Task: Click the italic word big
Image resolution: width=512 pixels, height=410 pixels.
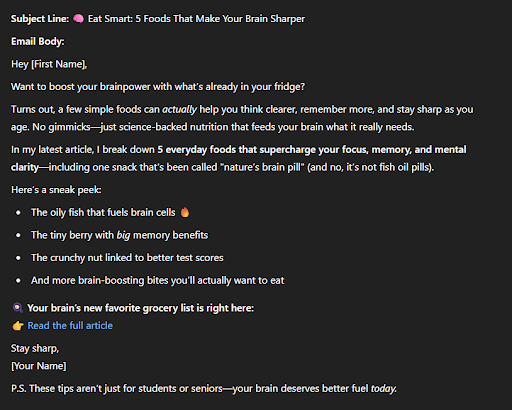Action: coord(123,235)
